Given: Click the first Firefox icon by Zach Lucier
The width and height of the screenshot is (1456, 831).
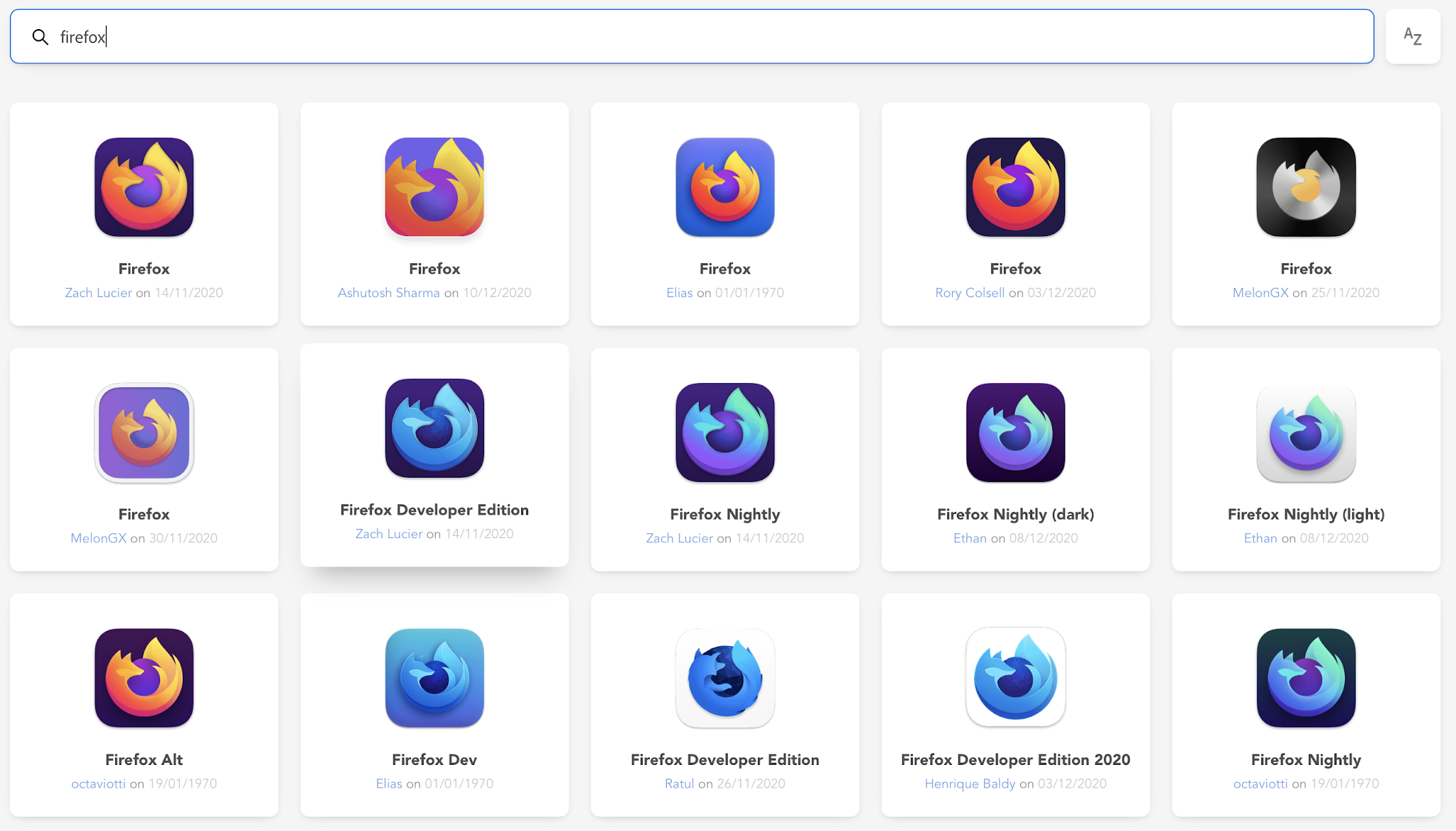Looking at the screenshot, I should [144, 187].
